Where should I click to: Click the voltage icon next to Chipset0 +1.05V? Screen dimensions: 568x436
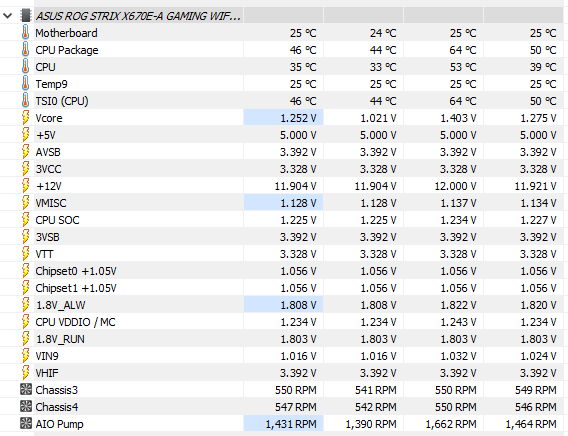(x=25, y=271)
